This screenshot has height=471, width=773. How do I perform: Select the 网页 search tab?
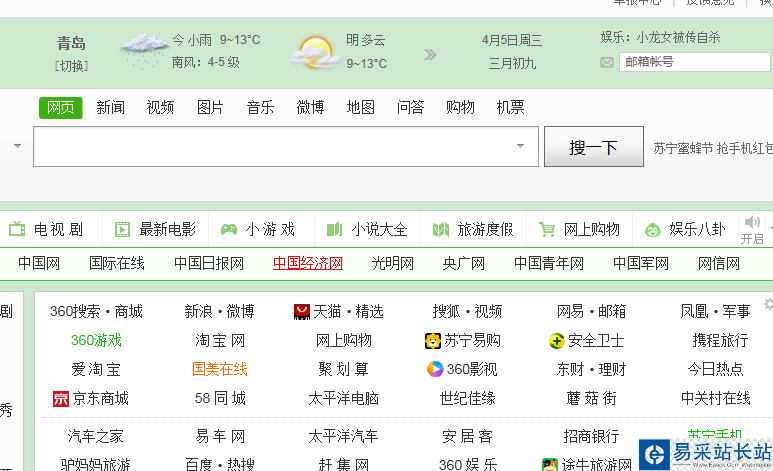(61, 108)
